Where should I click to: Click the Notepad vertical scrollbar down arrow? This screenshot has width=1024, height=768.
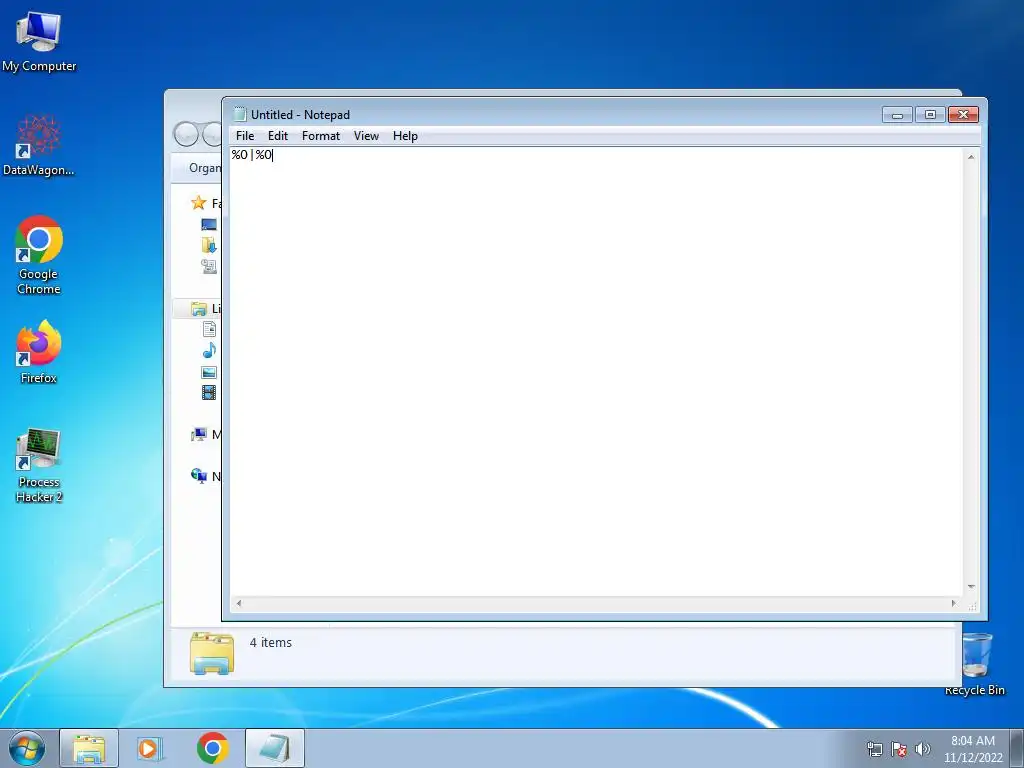point(971,587)
